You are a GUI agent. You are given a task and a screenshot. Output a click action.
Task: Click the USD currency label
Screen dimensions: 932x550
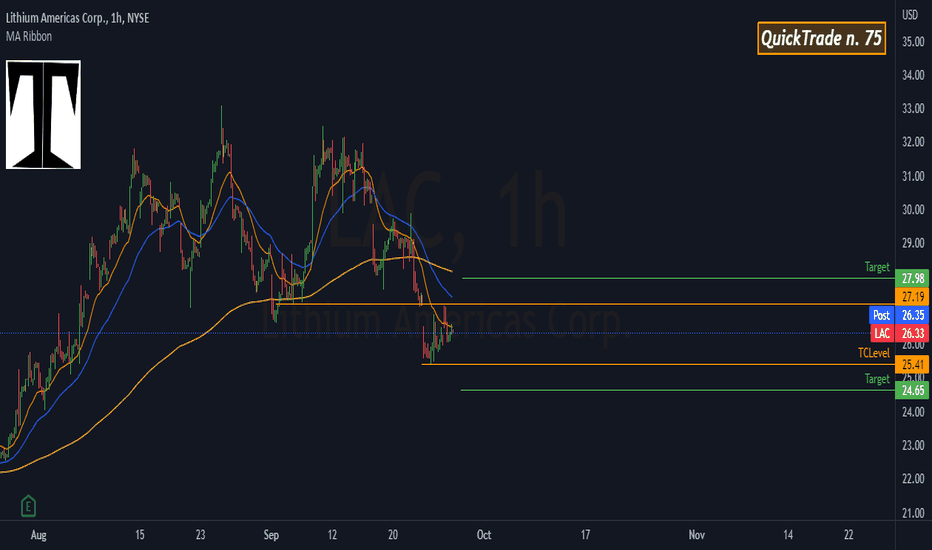[910, 15]
